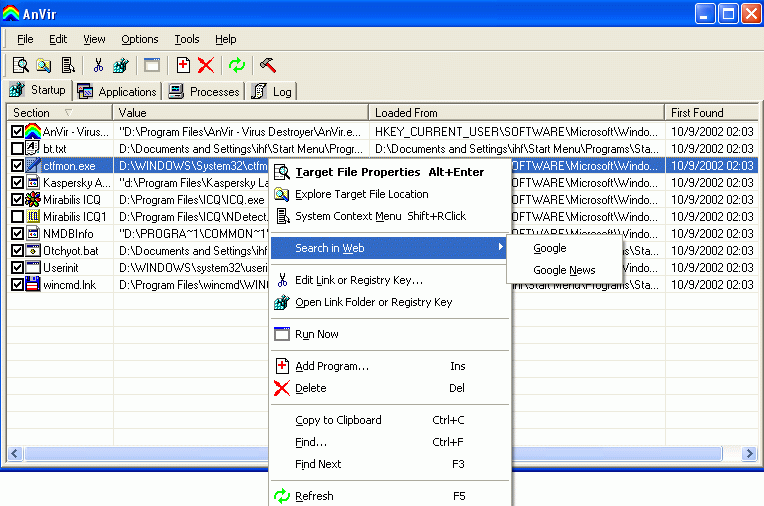Image resolution: width=764 pixels, height=506 pixels.
Task: Choose Refresh from context menu
Action: coord(389,496)
